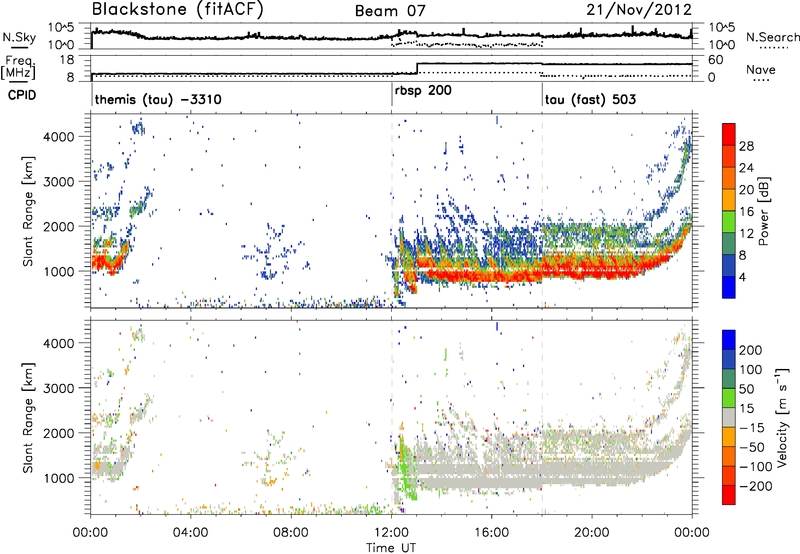This screenshot has height=554, width=800.
Task: Click the "N.Search" legend label
Action: point(772,37)
